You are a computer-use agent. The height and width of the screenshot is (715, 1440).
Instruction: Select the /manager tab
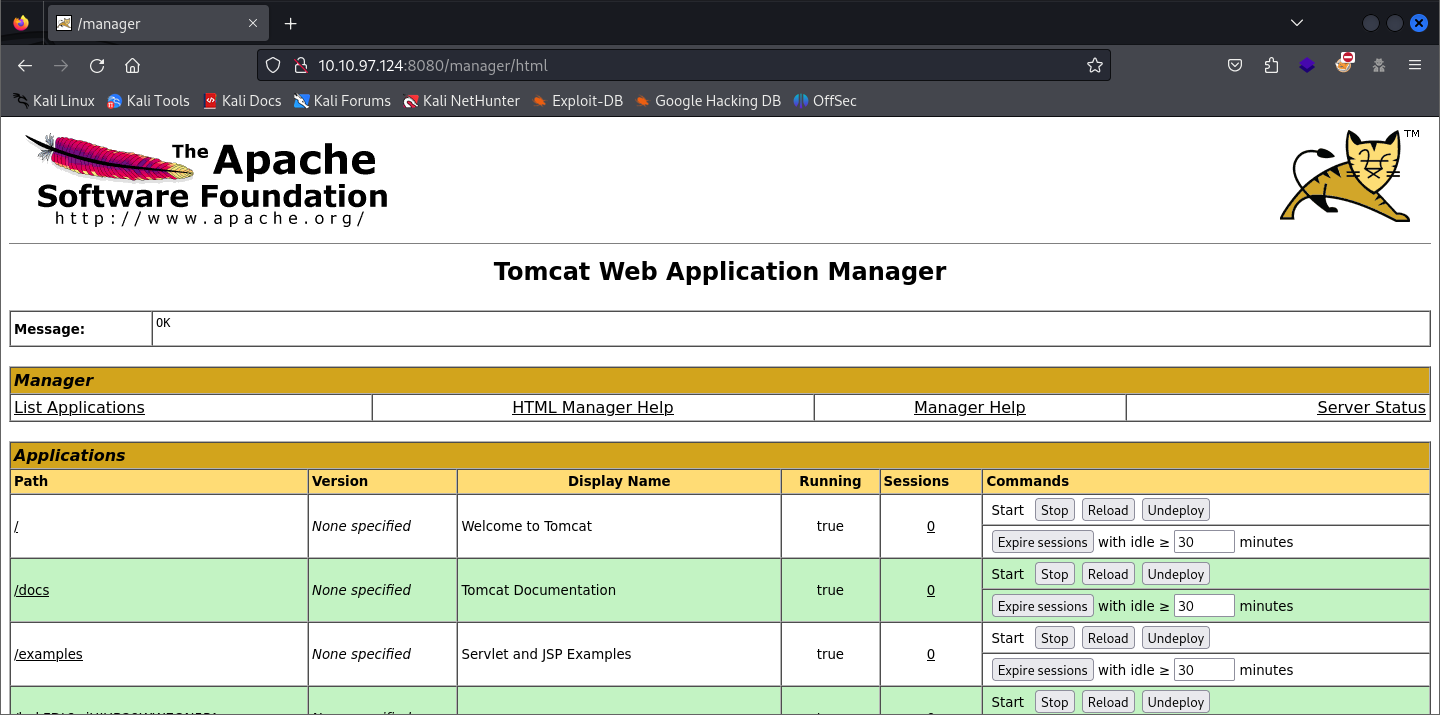[158, 23]
